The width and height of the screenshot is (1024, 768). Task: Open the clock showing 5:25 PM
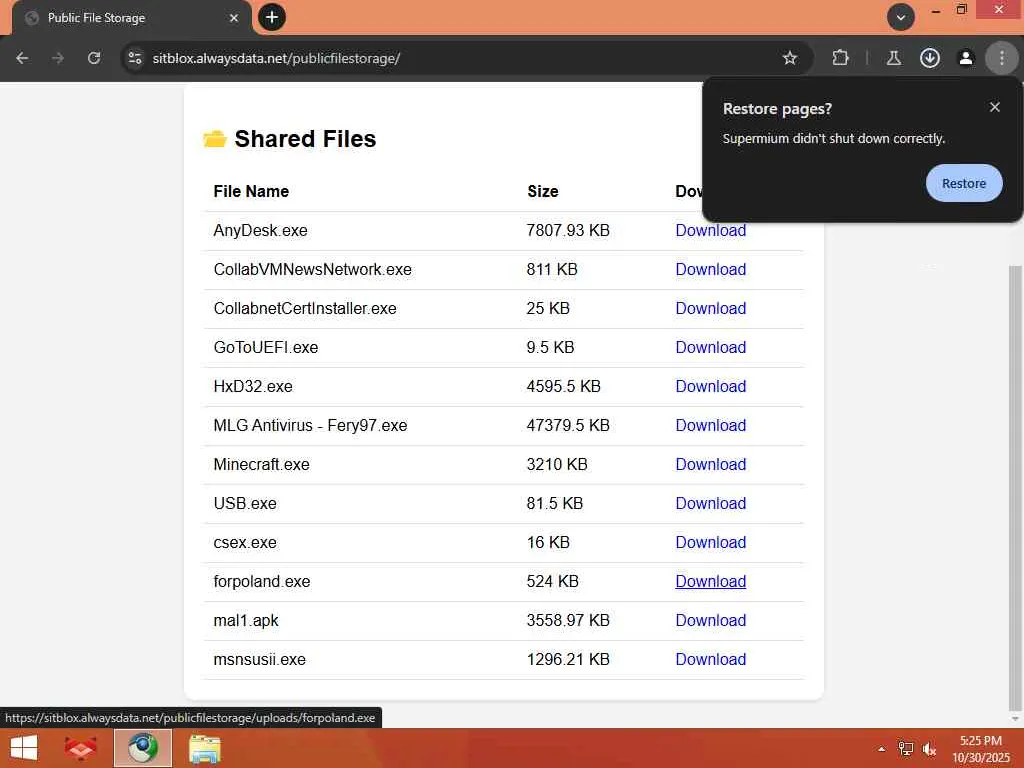coord(981,749)
